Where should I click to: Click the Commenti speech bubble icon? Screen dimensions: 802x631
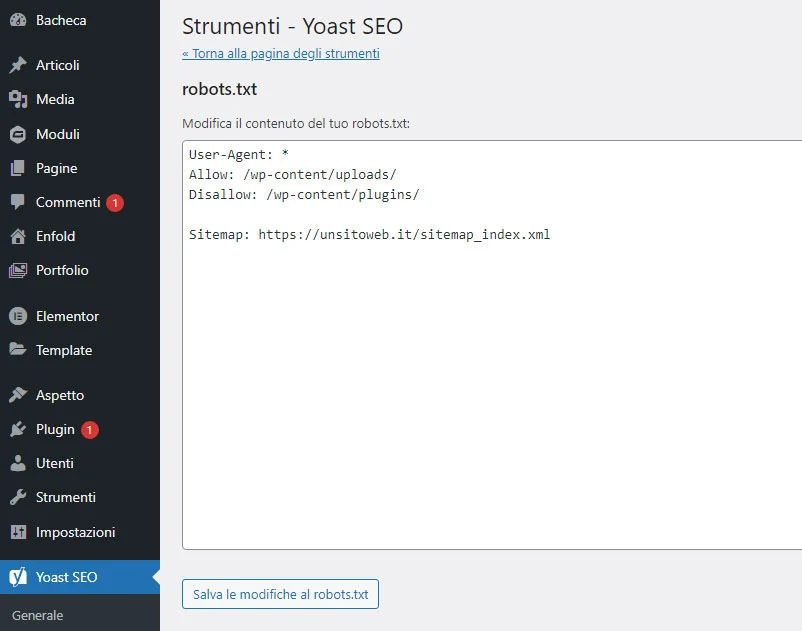18,202
